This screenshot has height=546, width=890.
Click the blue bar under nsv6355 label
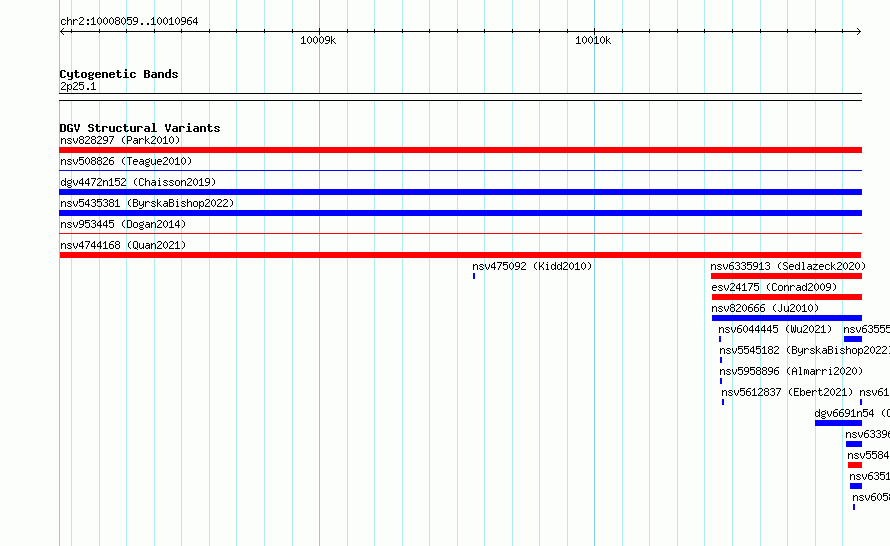[853, 339]
